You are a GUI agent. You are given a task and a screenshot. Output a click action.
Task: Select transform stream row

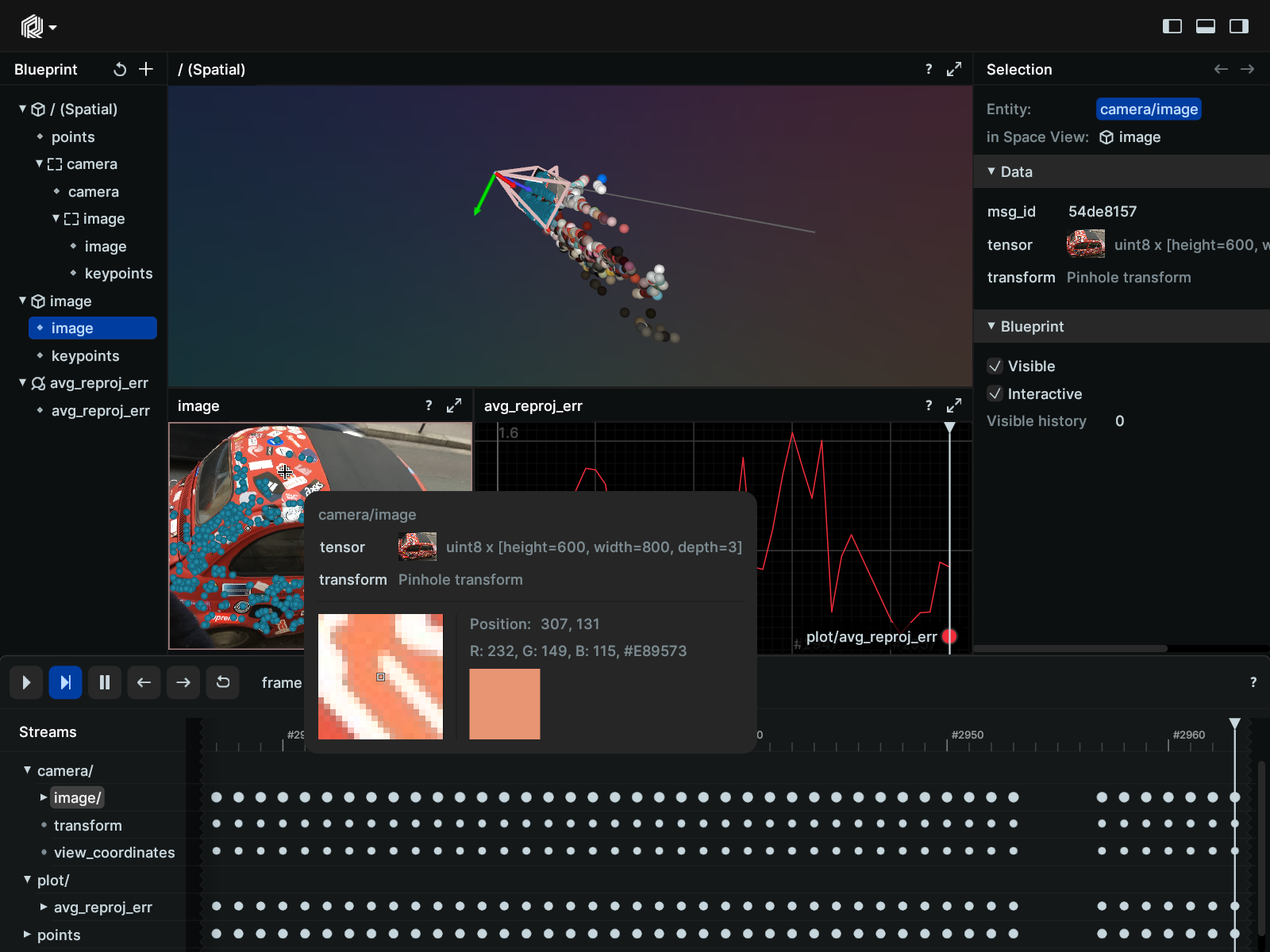point(88,825)
